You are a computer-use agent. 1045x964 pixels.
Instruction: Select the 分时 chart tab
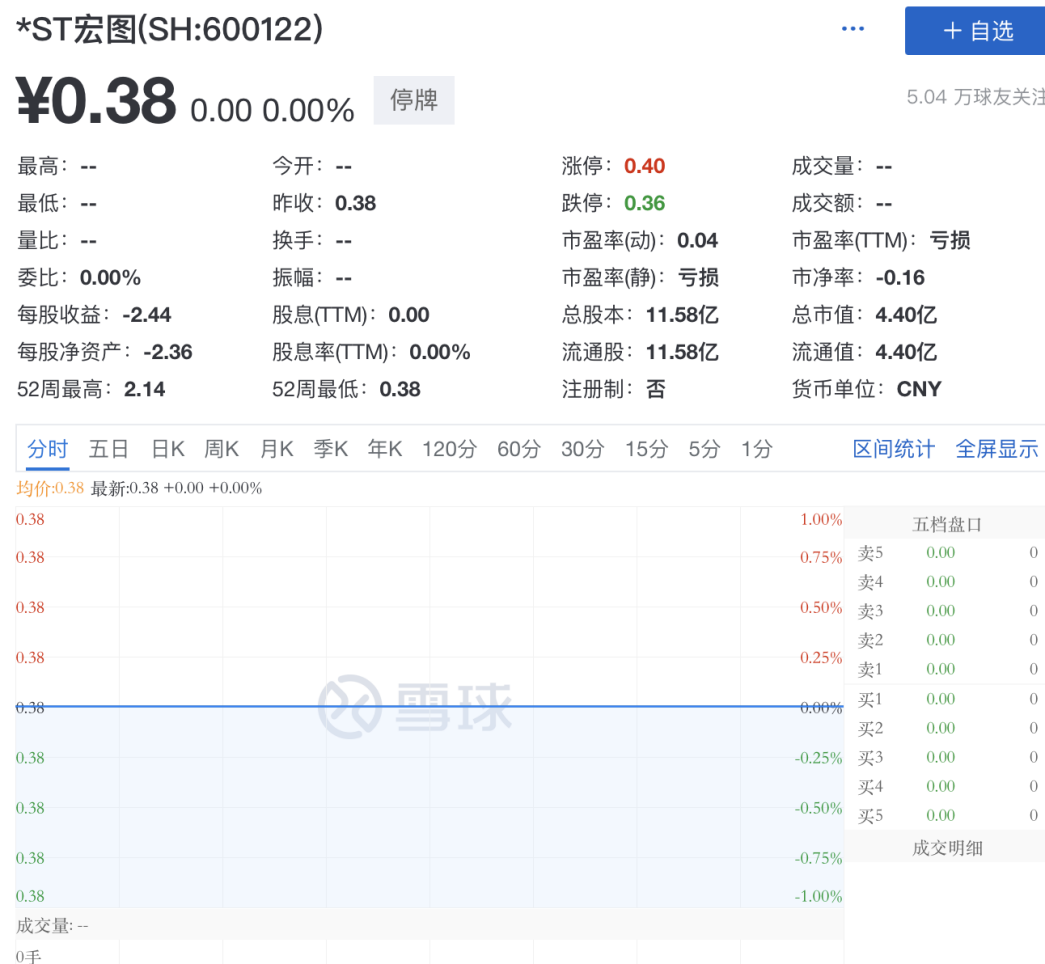tap(47, 449)
